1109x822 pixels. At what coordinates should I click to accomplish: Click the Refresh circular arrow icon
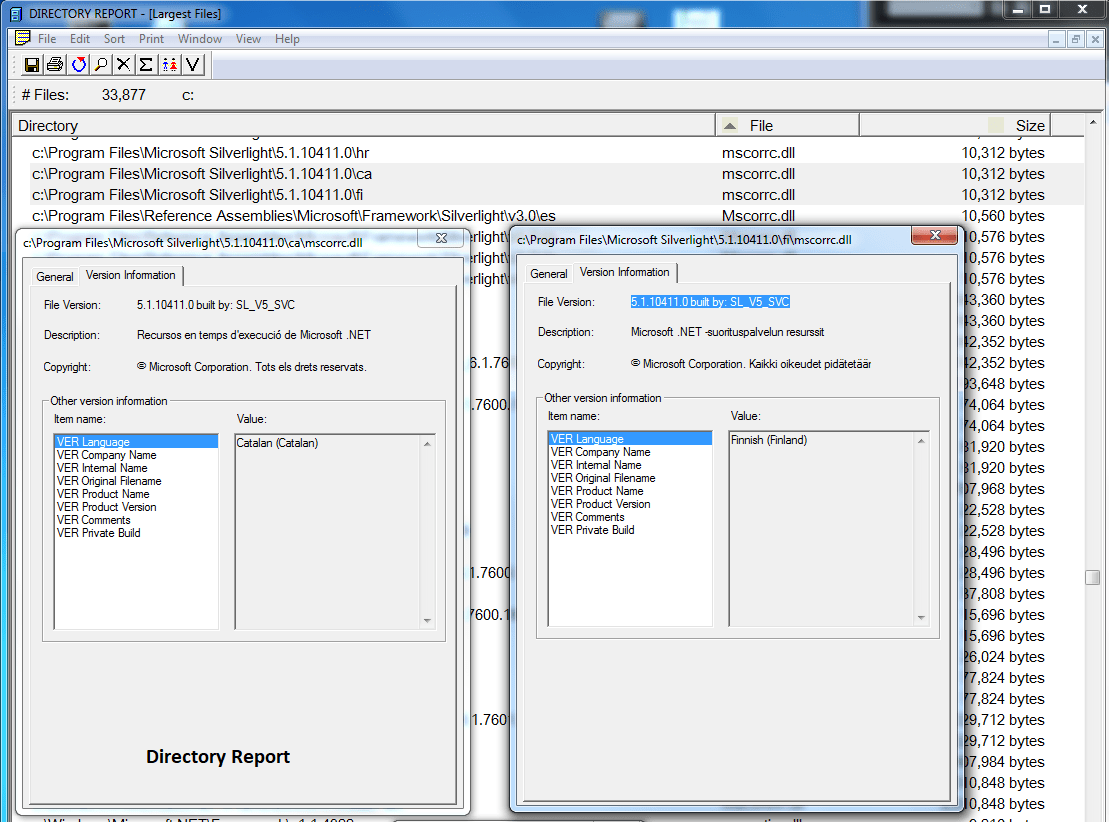click(x=78, y=65)
